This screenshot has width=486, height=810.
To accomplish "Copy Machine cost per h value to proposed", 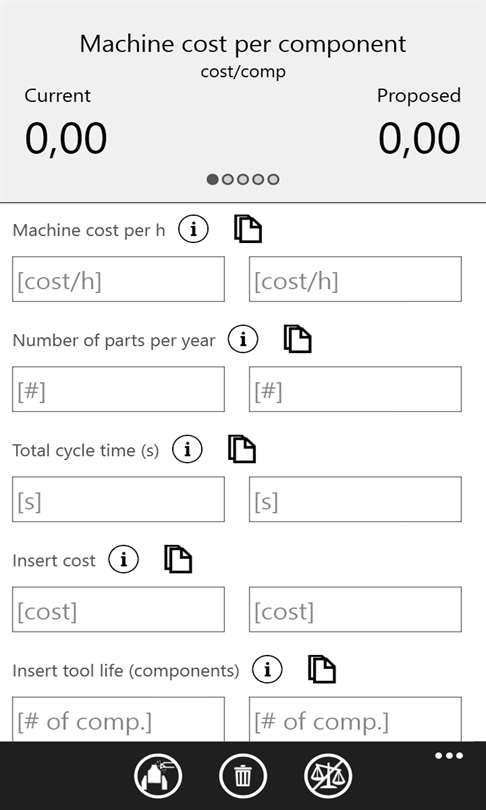I will [x=248, y=229].
